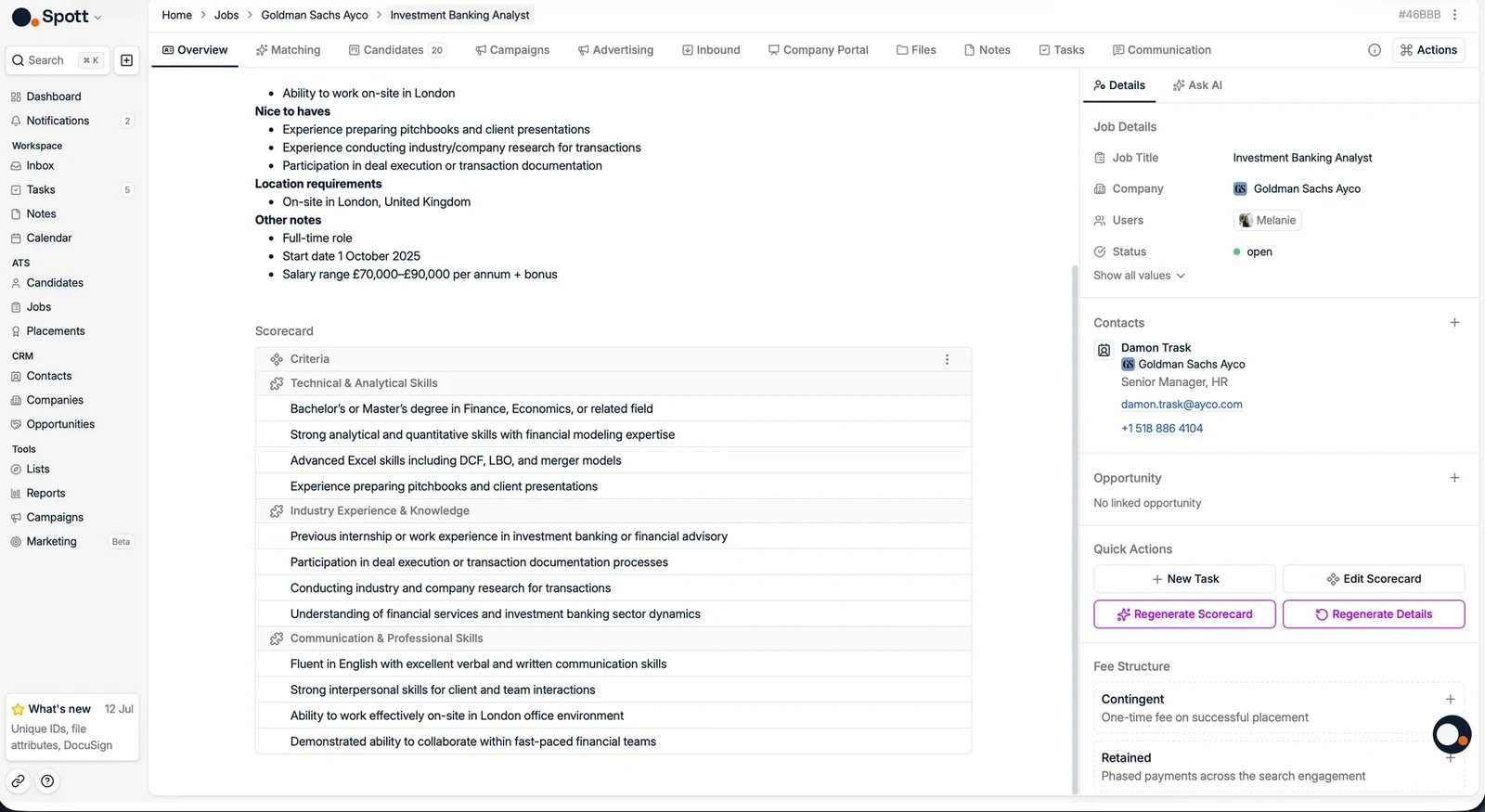Click the New Task button
Screen dimensions: 1485x812
tap(1184, 579)
